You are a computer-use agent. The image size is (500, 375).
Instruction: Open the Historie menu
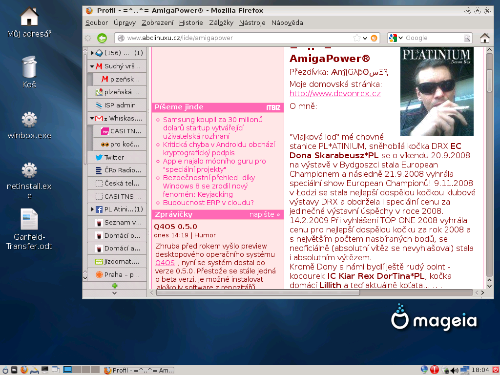tap(191, 23)
